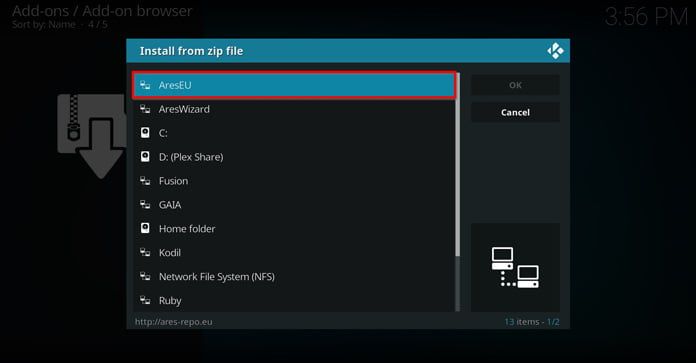The width and height of the screenshot is (696, 363).
Task: Click the drive icon beside C:
Action: [145, 132]
